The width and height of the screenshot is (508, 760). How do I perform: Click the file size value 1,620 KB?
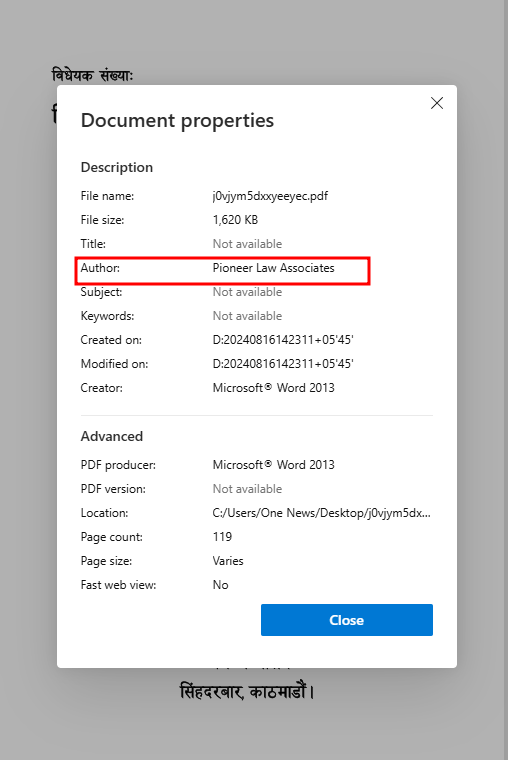[x=235, y=220]
